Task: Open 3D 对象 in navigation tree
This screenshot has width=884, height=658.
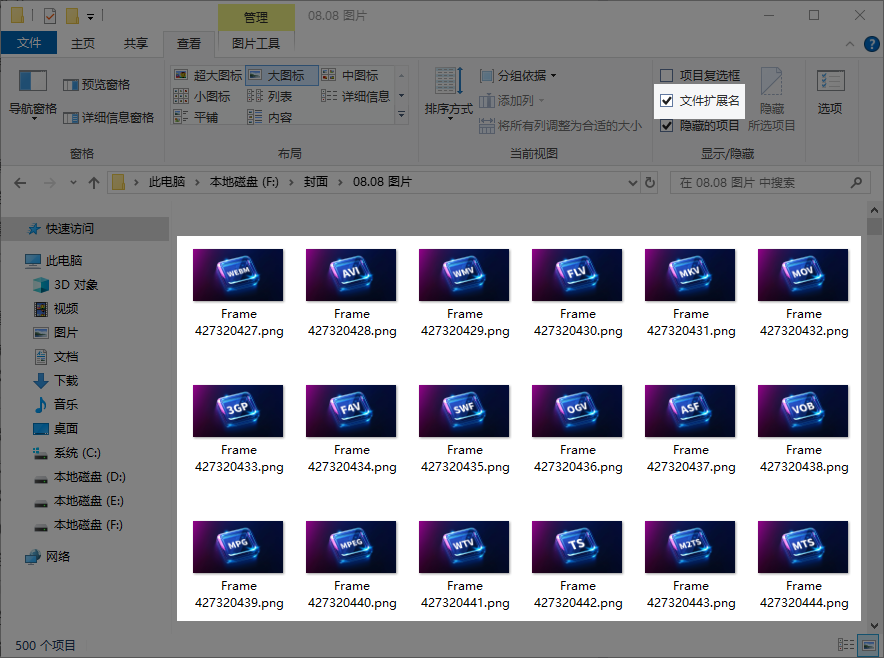Action: tap(65, 285)
